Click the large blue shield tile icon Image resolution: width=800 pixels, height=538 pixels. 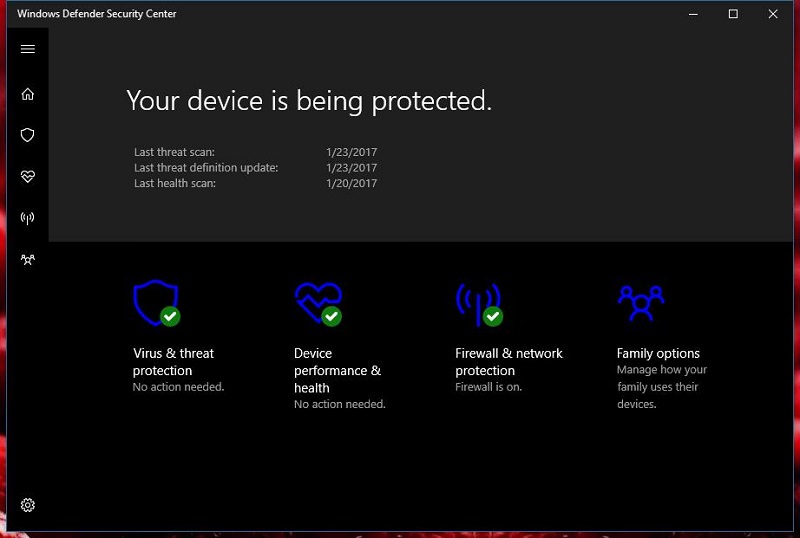point(155,301)
